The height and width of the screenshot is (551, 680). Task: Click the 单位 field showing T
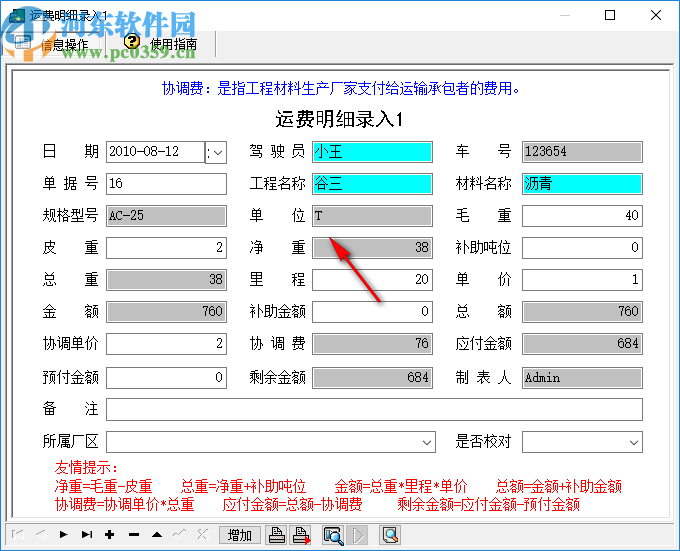(372, 215)
